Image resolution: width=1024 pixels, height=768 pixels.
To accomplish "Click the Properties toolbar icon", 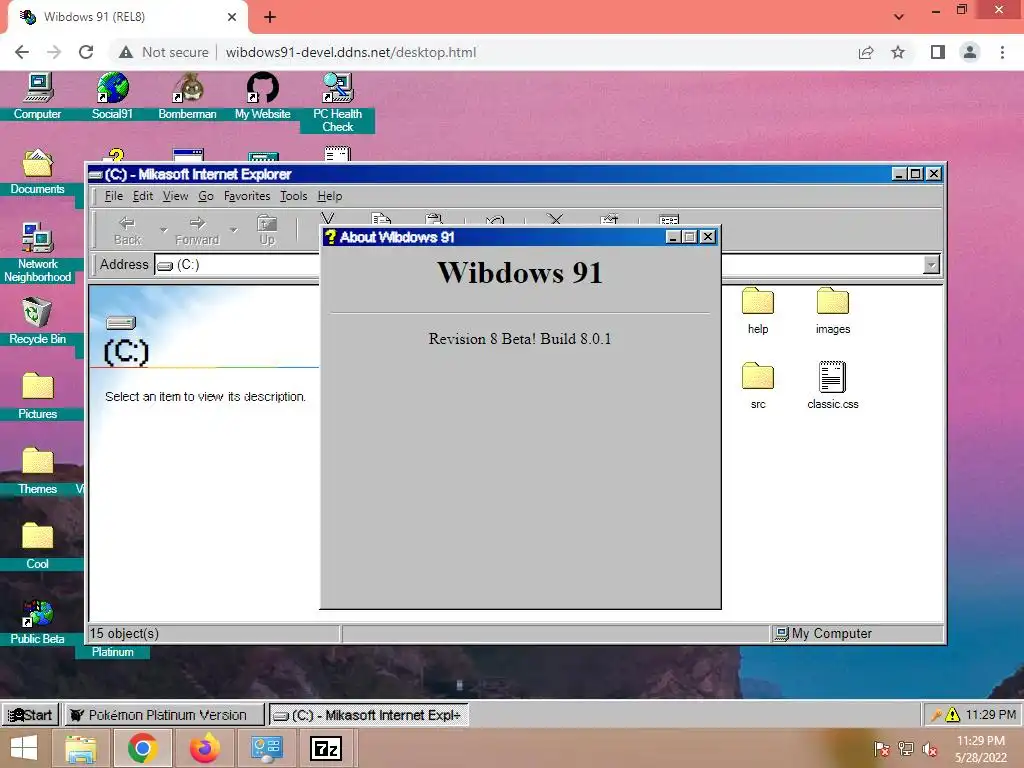I will coord(609,219).
